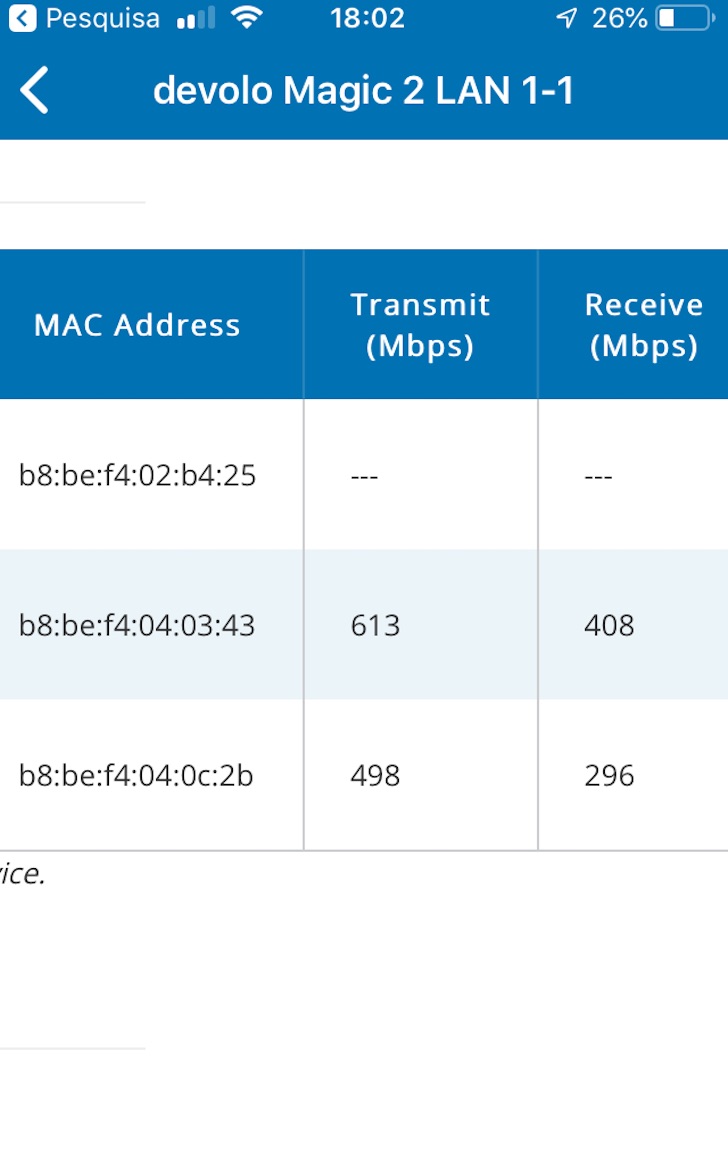Tap the Pesquisa return link text
This screenshot has width=728, height=1176.
coord(102,18)
